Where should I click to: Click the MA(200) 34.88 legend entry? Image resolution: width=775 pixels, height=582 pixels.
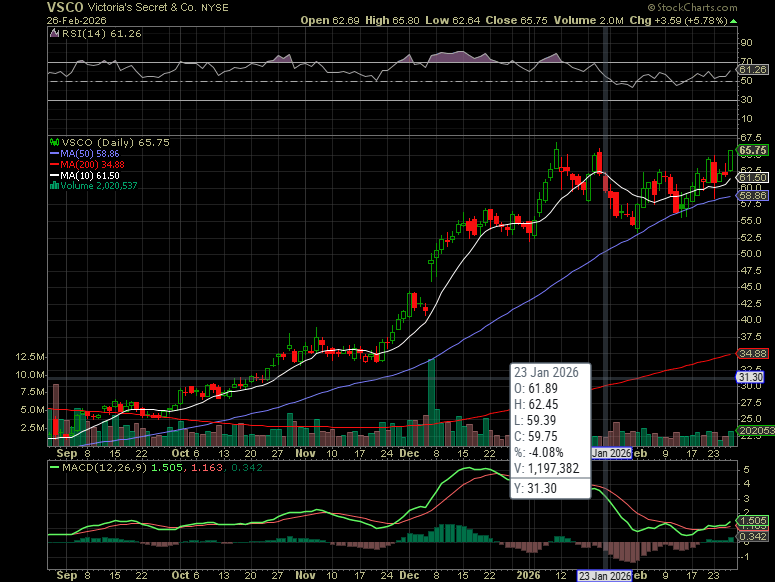point(87,165)
